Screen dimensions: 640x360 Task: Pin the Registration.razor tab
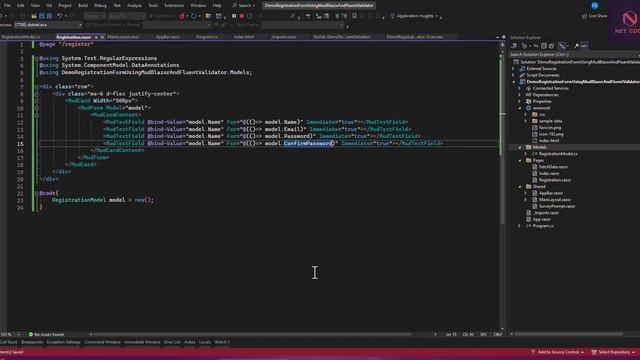click(x=96, y=37)
